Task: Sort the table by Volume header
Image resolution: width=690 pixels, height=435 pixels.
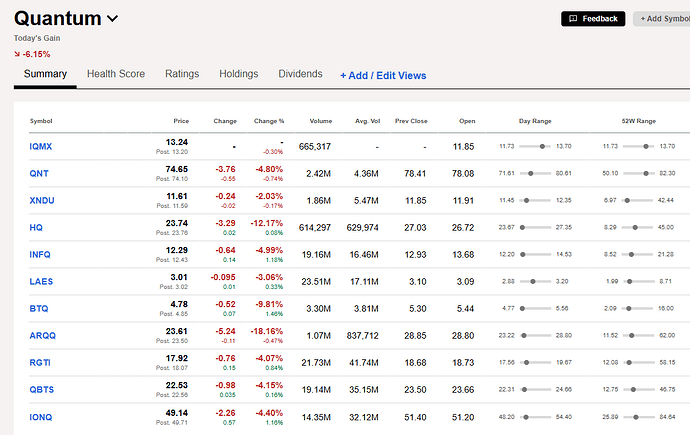Action: (320, 121)
